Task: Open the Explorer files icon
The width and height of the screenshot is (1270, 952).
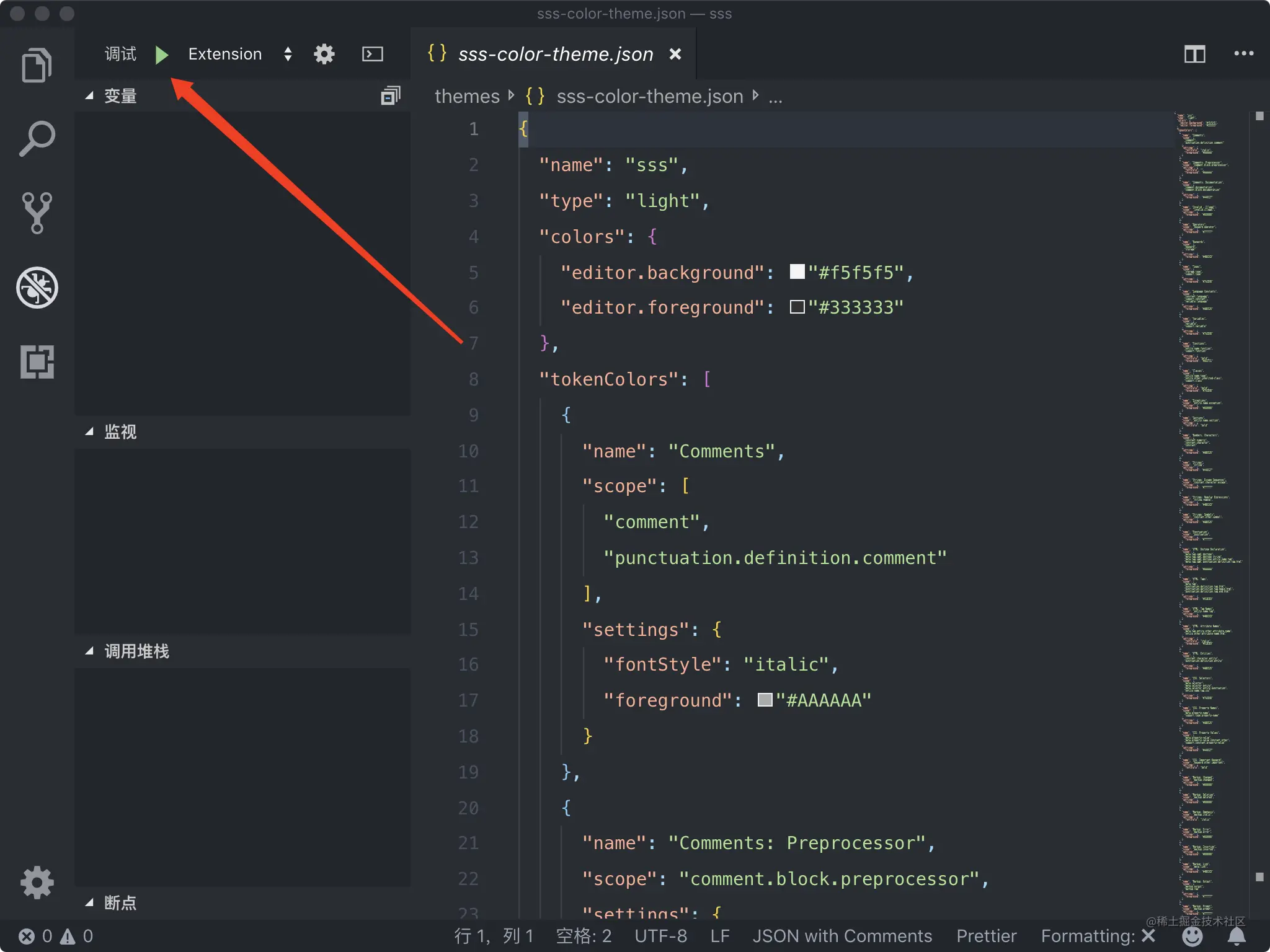Action: (37, 65)
